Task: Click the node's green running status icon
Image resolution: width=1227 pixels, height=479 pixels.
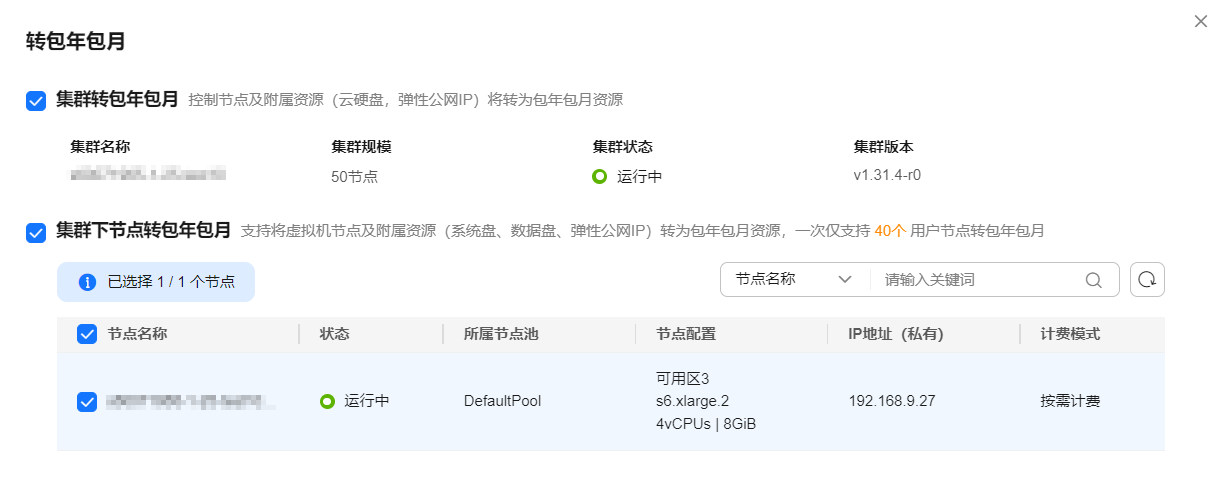Action: pyautogui.click(x=327, y=401)
